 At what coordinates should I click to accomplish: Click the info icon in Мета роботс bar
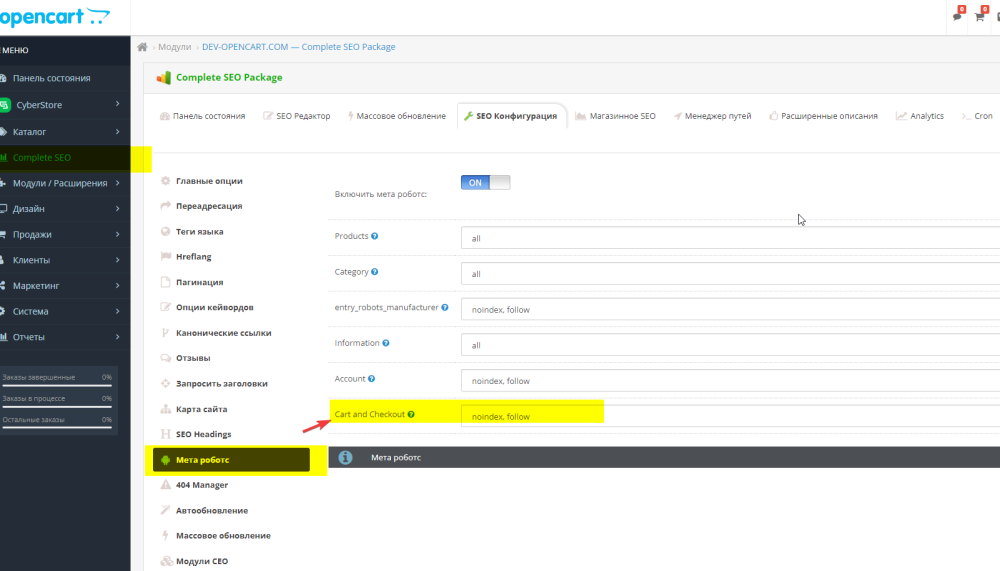(x=345, y=457)
